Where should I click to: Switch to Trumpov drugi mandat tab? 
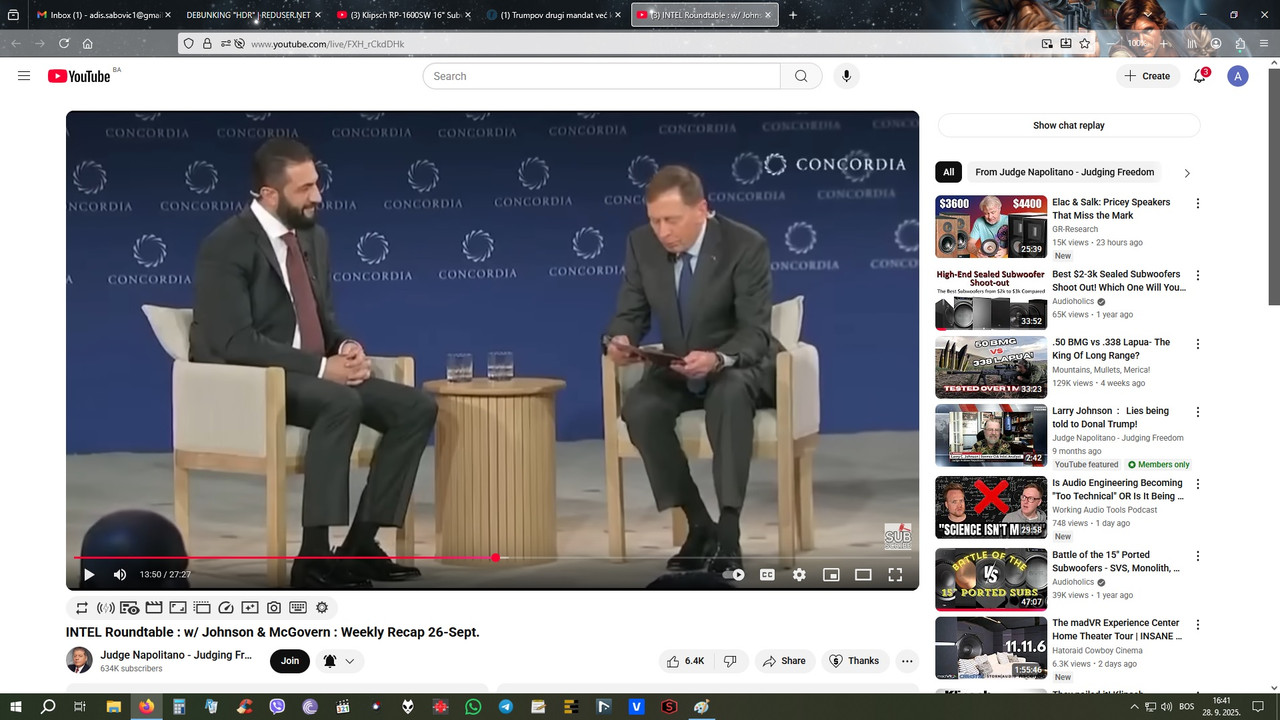[554, 15]
